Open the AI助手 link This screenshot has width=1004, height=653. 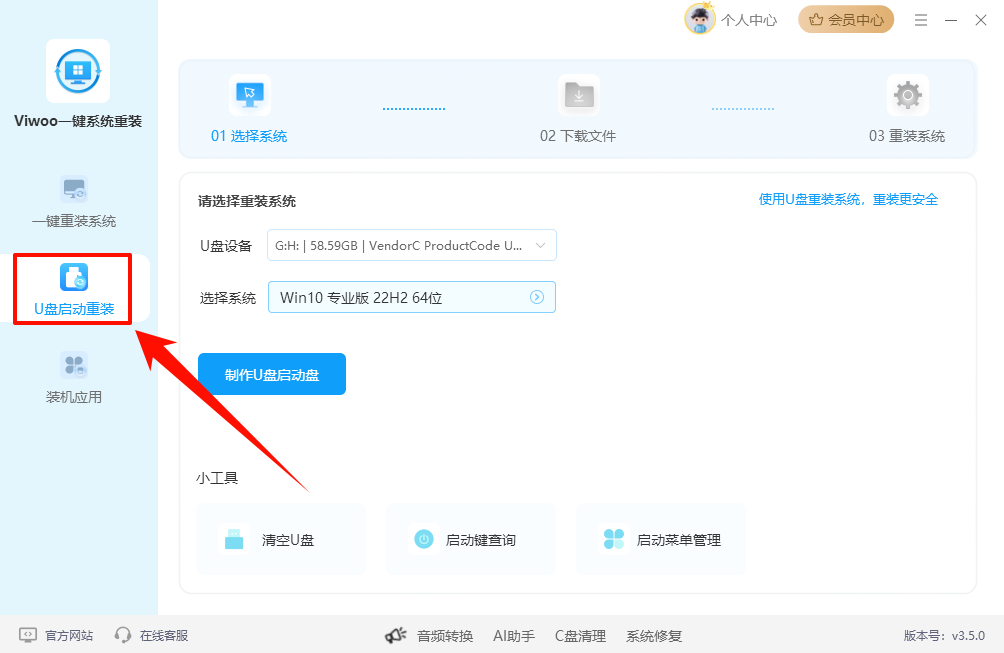514,636
